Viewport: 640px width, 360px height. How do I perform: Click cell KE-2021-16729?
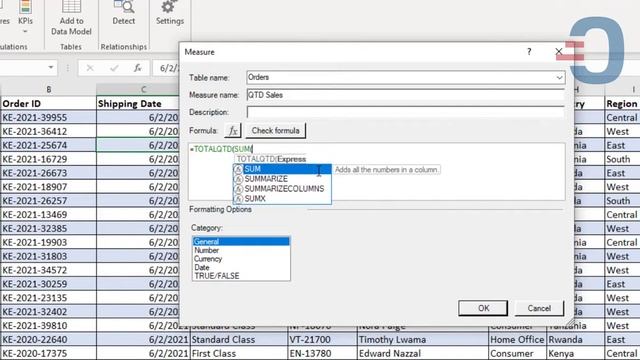[49, 159]
